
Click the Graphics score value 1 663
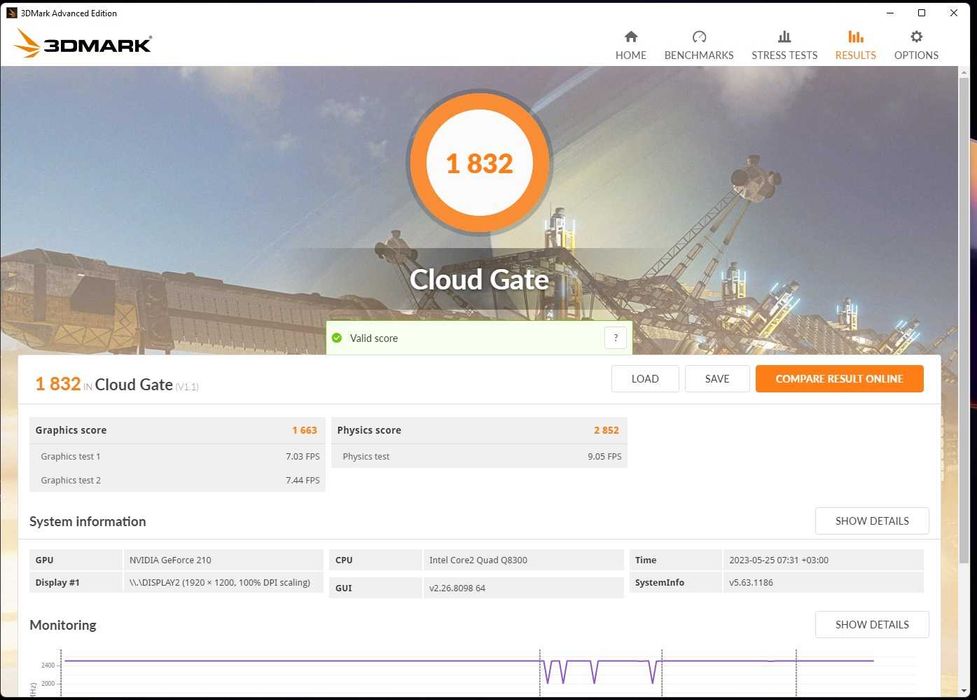(304, 430)
